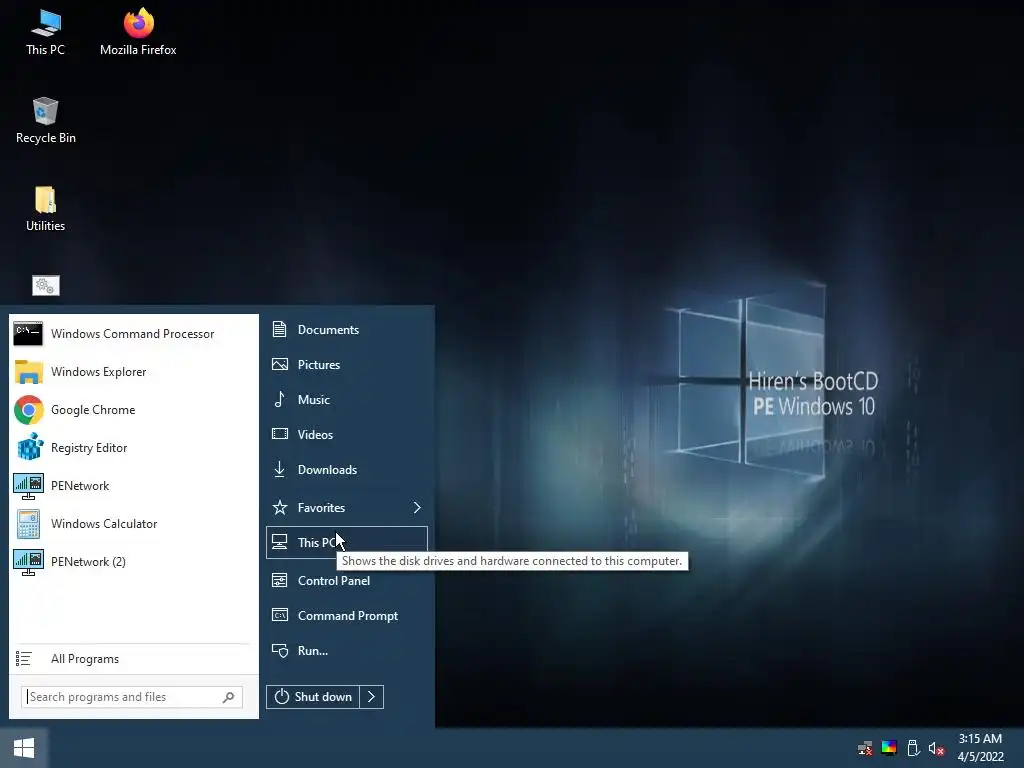Click the gear settings desktop icon
This screenshot has width=1024, height=768.
point(46,285)
